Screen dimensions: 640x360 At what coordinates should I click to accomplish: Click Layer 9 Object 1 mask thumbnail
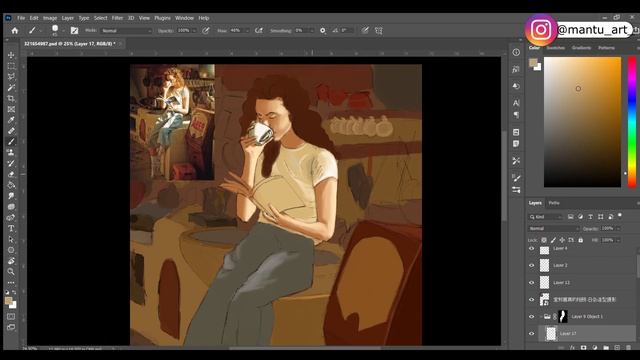point(563,316)
